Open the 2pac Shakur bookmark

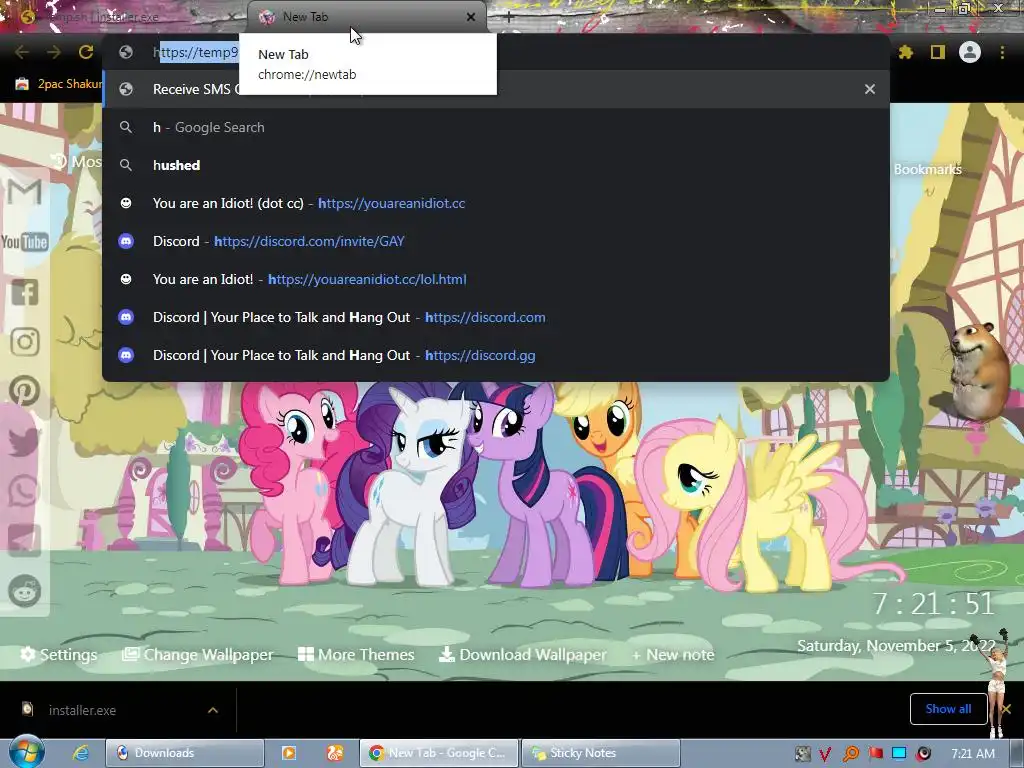click(x=59, y=84)
